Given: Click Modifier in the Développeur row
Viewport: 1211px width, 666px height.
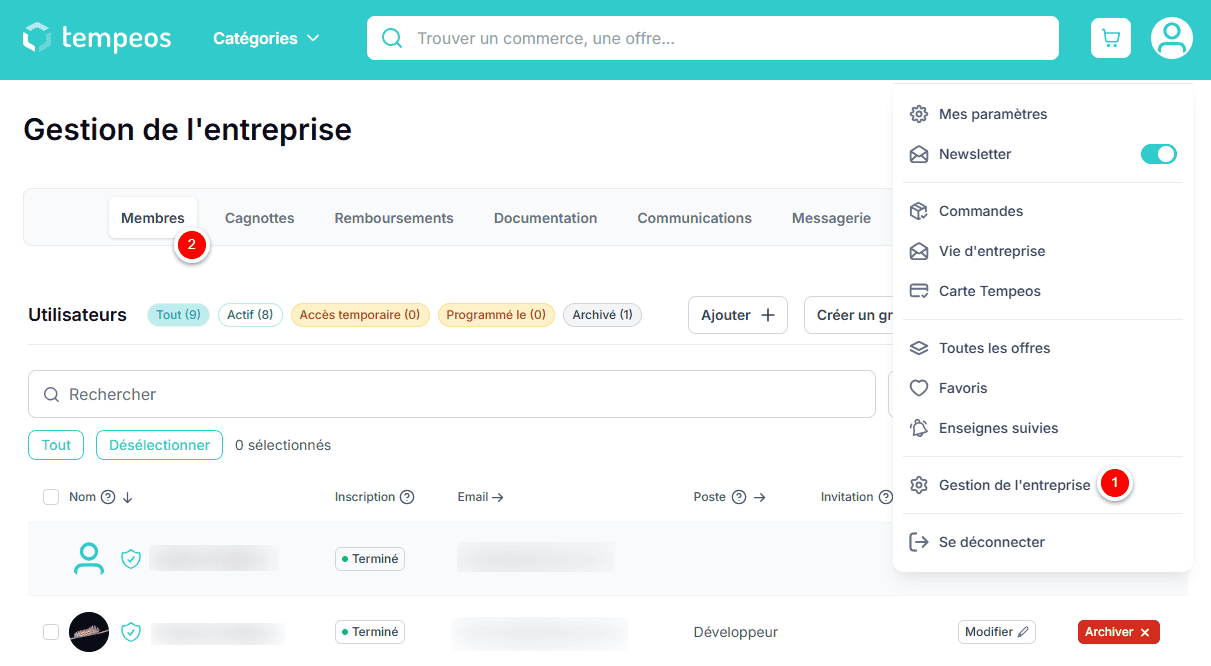Looking at the screenshot, I should (x=997, y=632).
